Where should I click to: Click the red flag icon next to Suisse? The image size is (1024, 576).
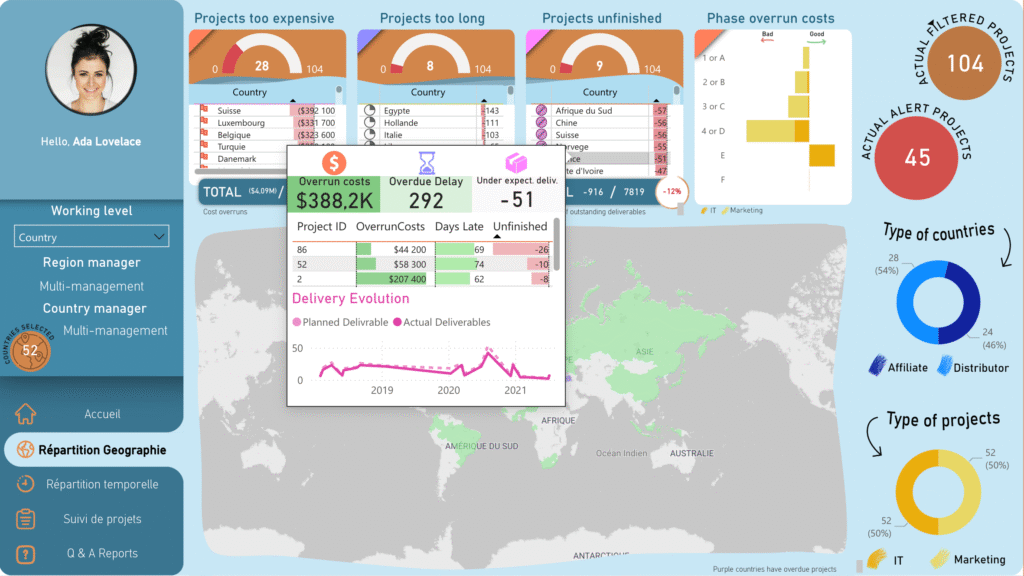coord(204,111)
